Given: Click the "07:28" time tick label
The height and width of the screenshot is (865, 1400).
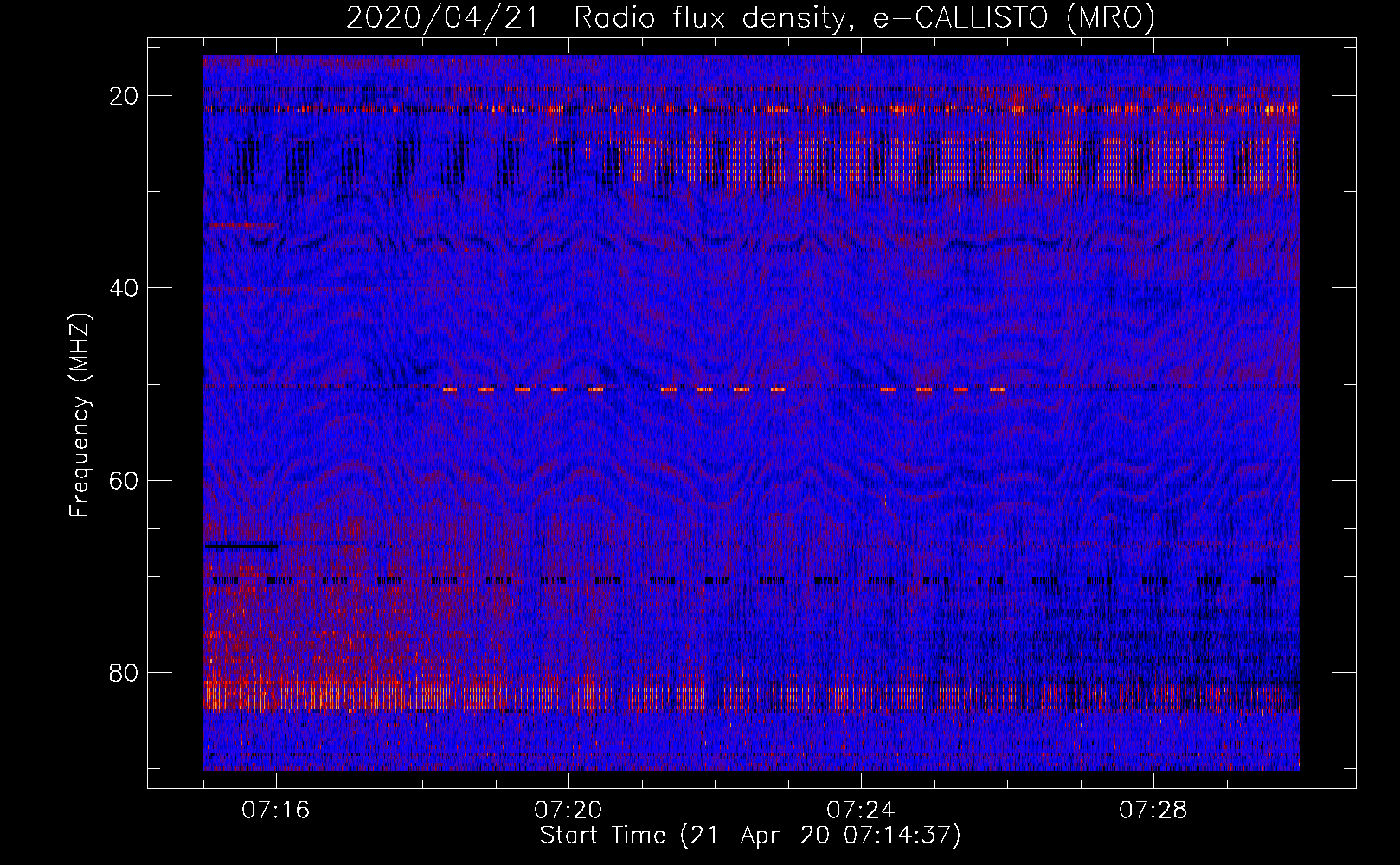Looking at the screenshot, I should [x=1153, y=811].
